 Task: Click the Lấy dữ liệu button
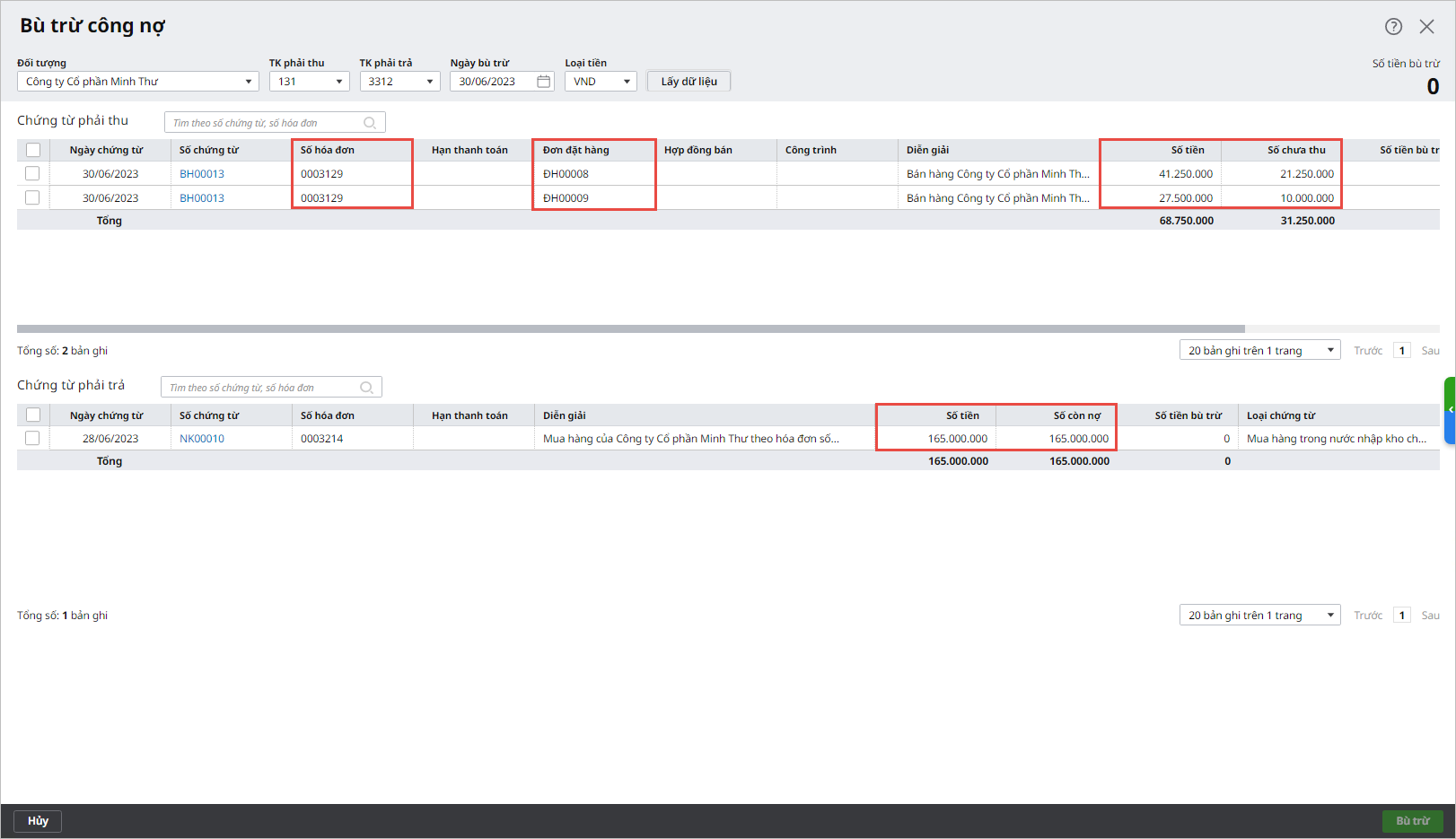pos(689,82)
